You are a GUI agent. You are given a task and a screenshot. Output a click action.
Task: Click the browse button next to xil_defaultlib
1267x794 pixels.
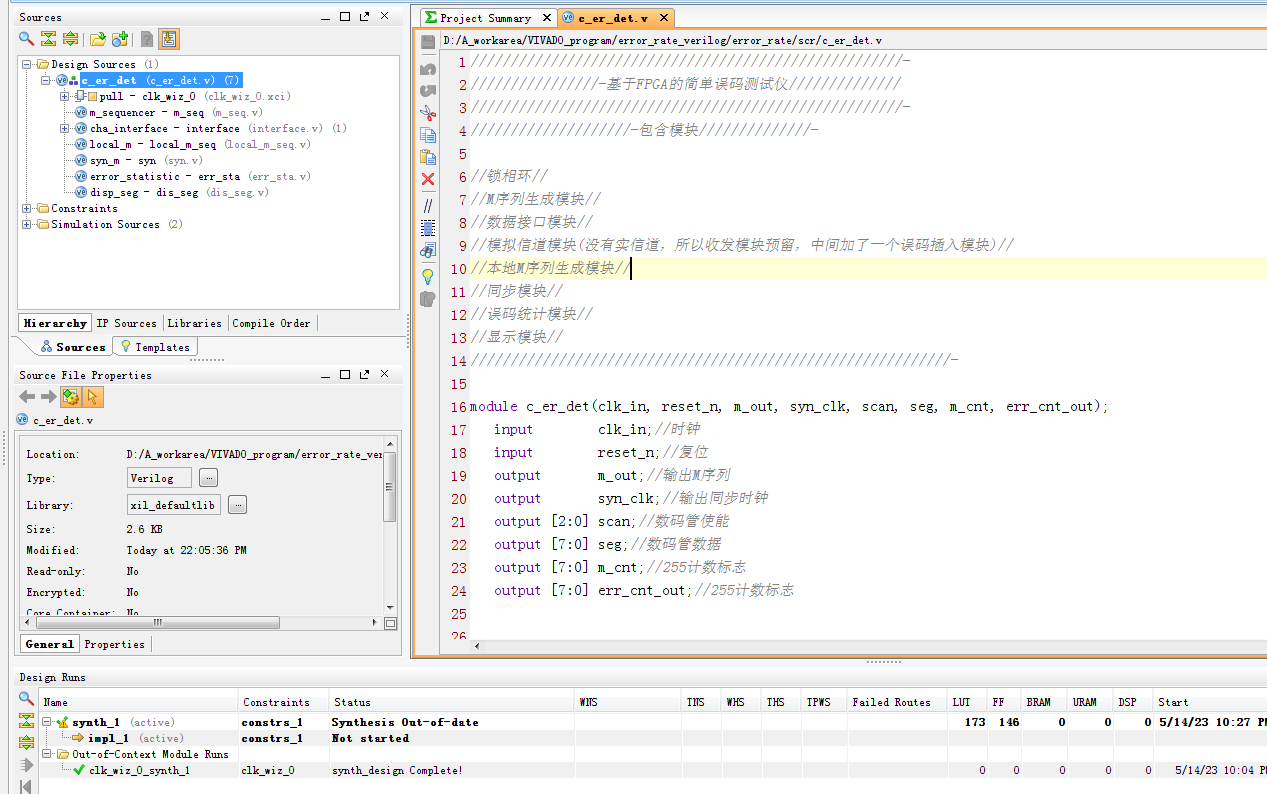tap(237, 505)
